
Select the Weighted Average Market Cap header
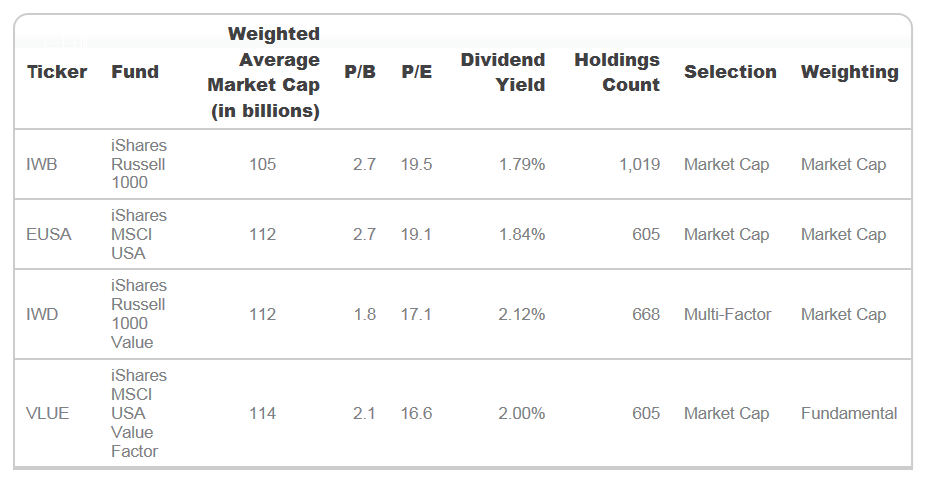pos(264,72)
